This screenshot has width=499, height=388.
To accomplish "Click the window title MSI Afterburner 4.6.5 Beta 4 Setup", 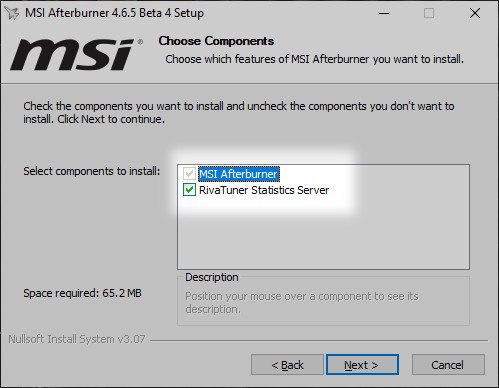I will point(114,13).
